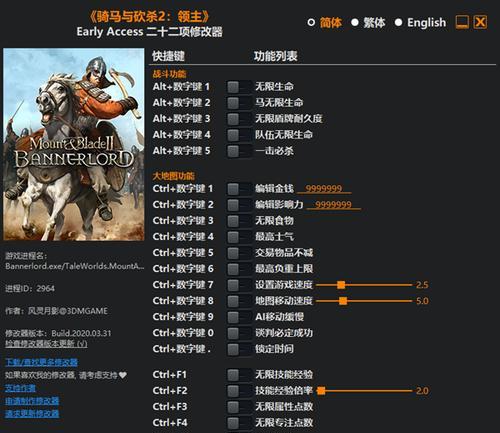Enable 无限盾牌耐久度 toggle

click(x=239, y=119)
